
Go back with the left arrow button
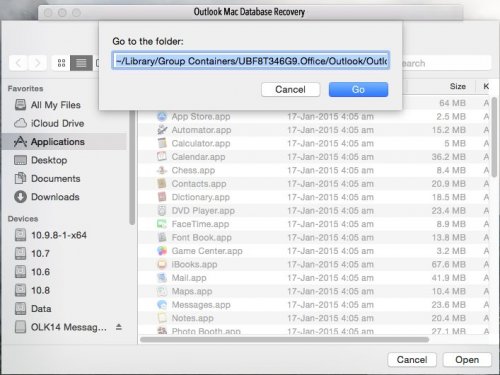pyautogui.click(x=19, y=63)
